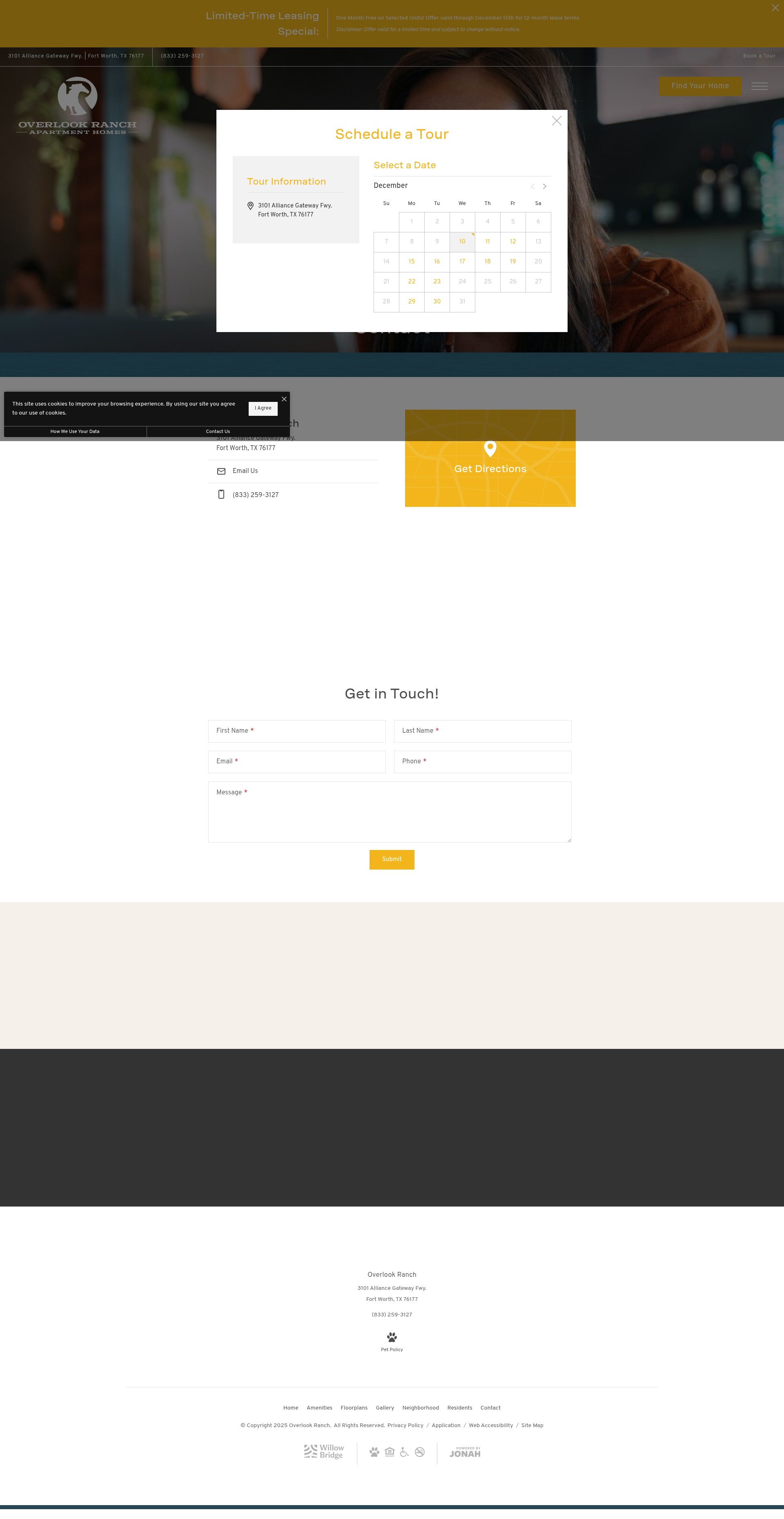Viewport: 784px width, 1519px height.
Task: Open the Web Accessibility link
Action: pyautogui.click(x=491, y=1425)
